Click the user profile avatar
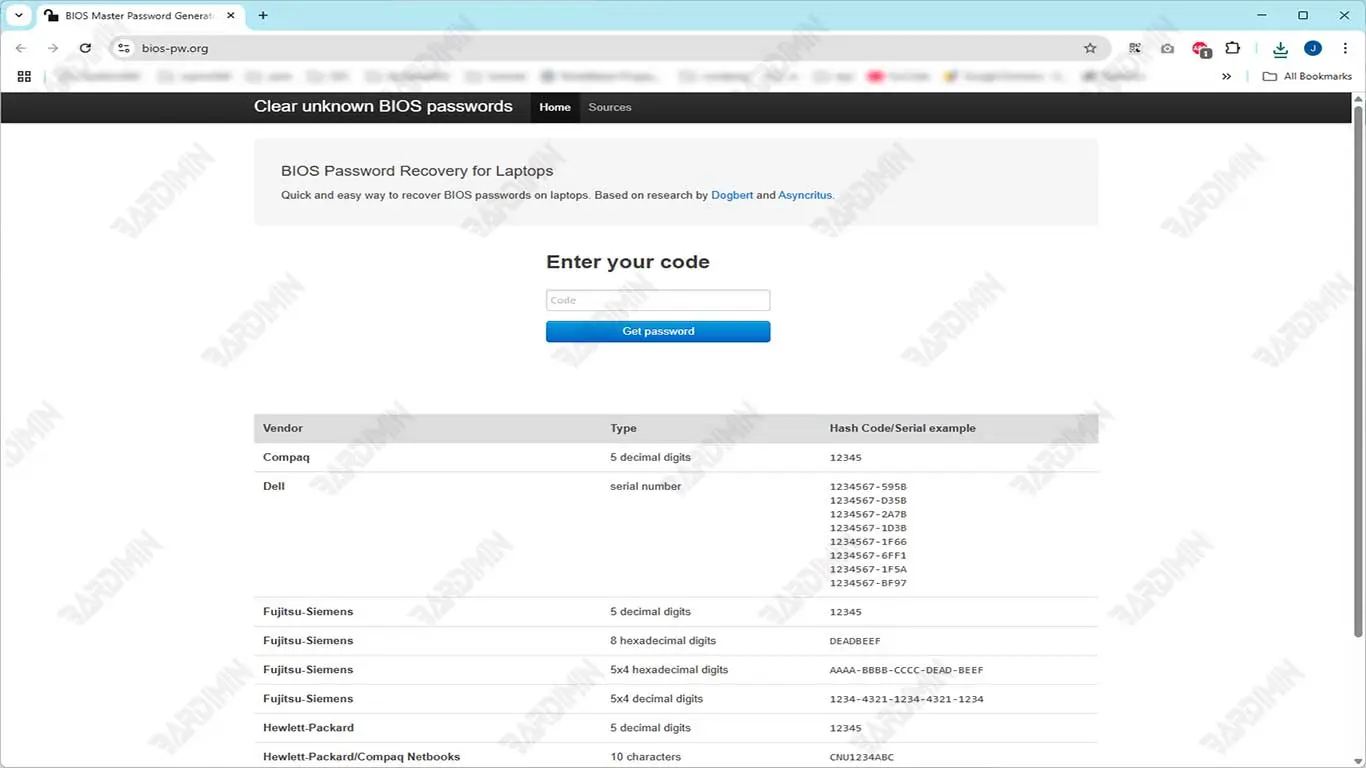Screen dimensions: 1366x768 [x=1313, y=48]
